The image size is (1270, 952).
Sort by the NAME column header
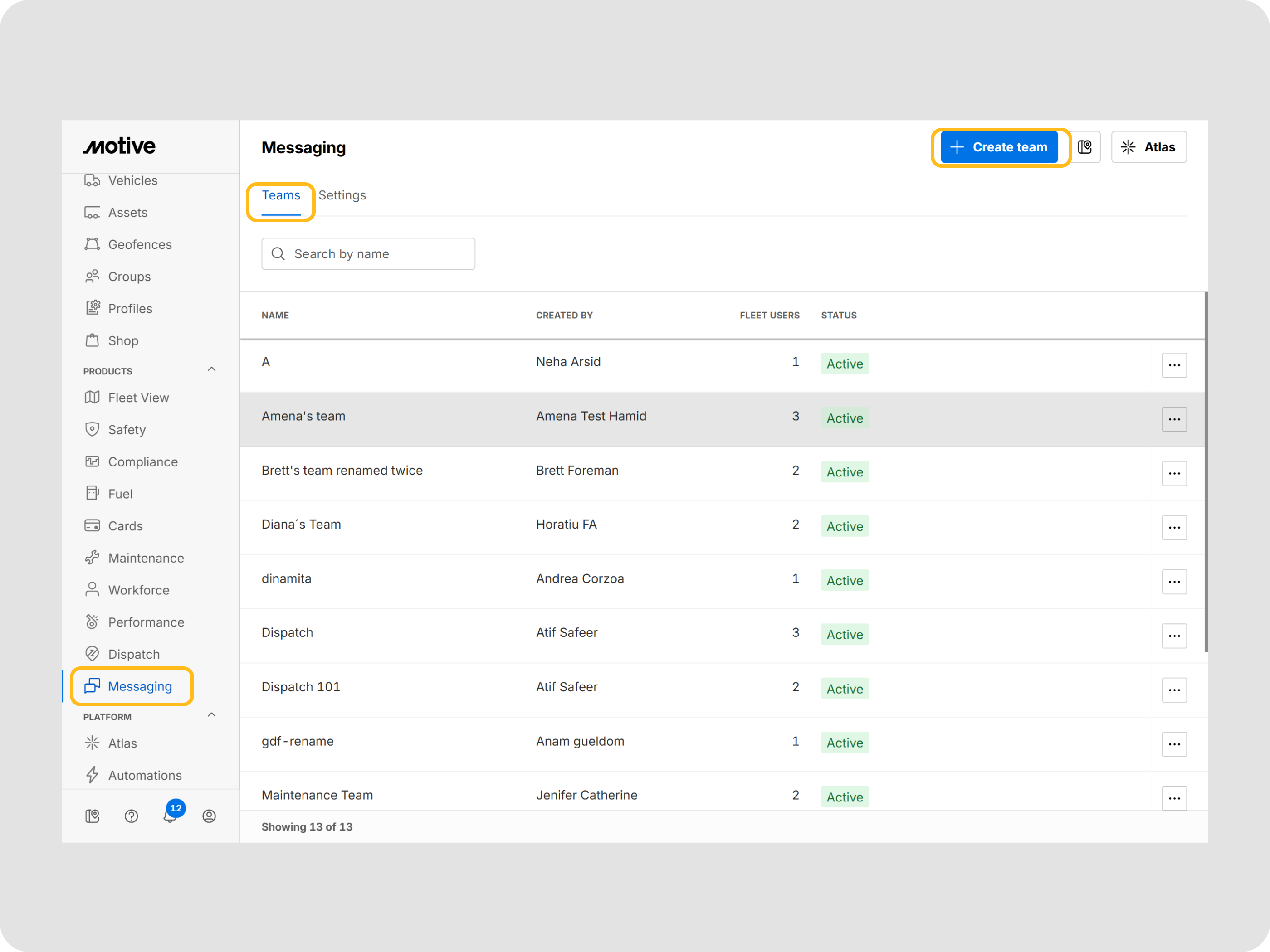[275, 316]
